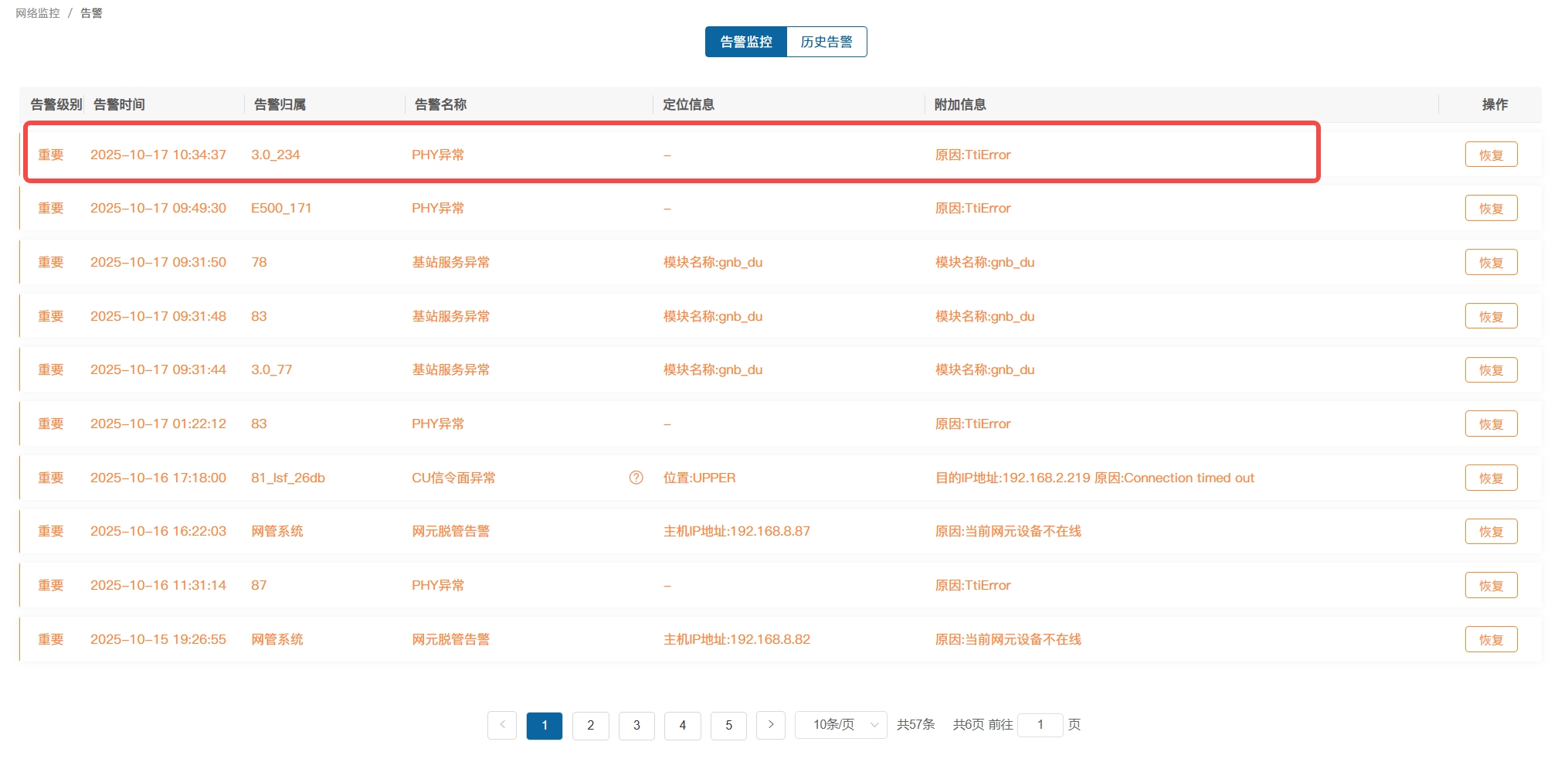Click help icon beside CU信令面异常 alarm
Screen dimensions: 1568x769
point(636,478)
